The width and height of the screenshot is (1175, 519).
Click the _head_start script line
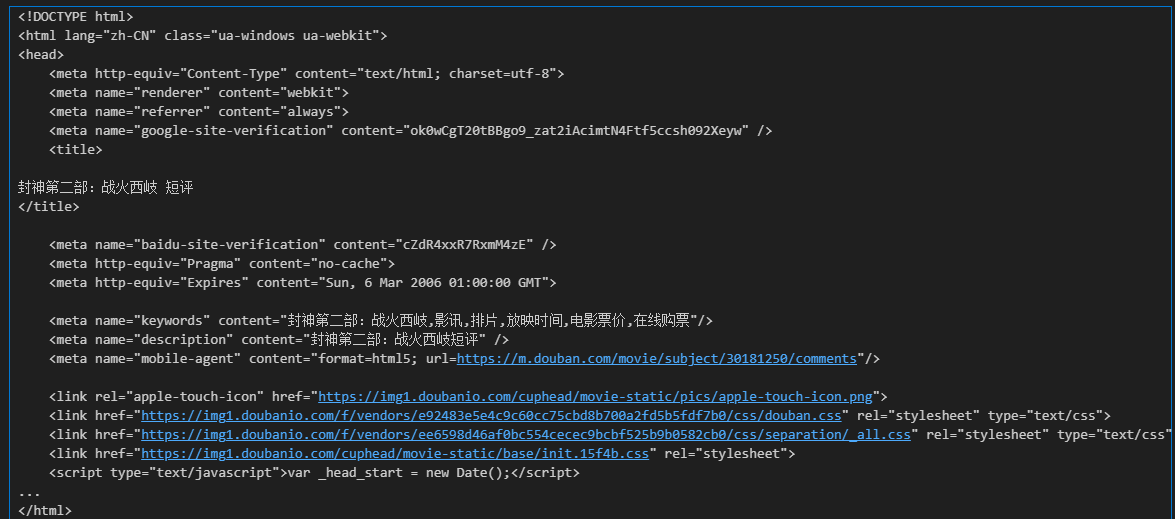314,473
